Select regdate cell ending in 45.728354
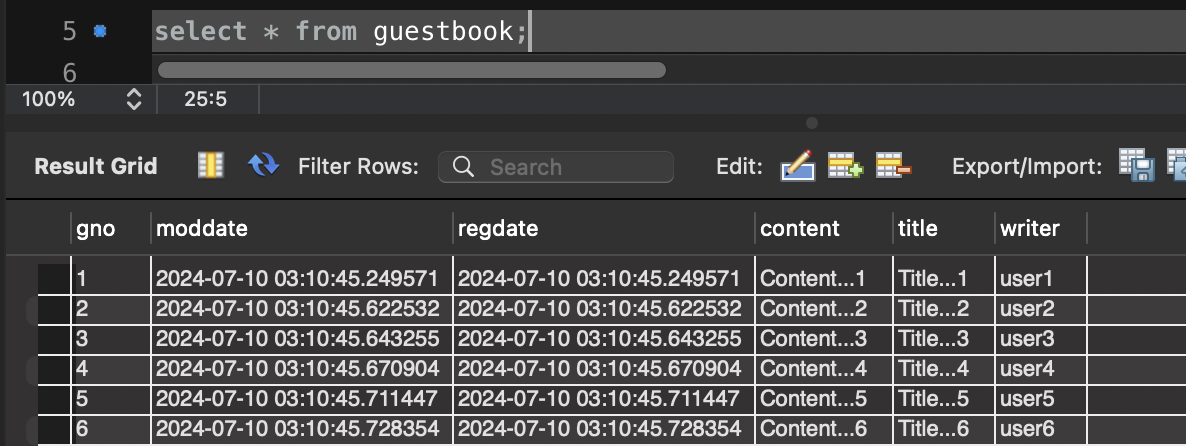 [604, 429]
